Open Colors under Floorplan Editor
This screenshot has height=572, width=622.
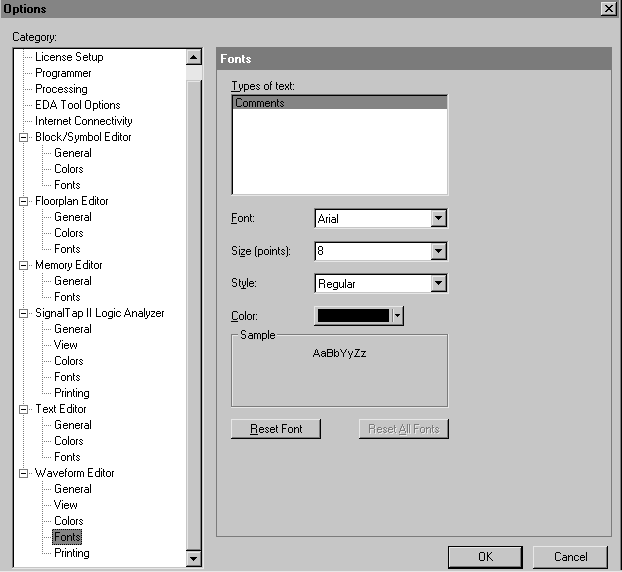click(69, 233)
